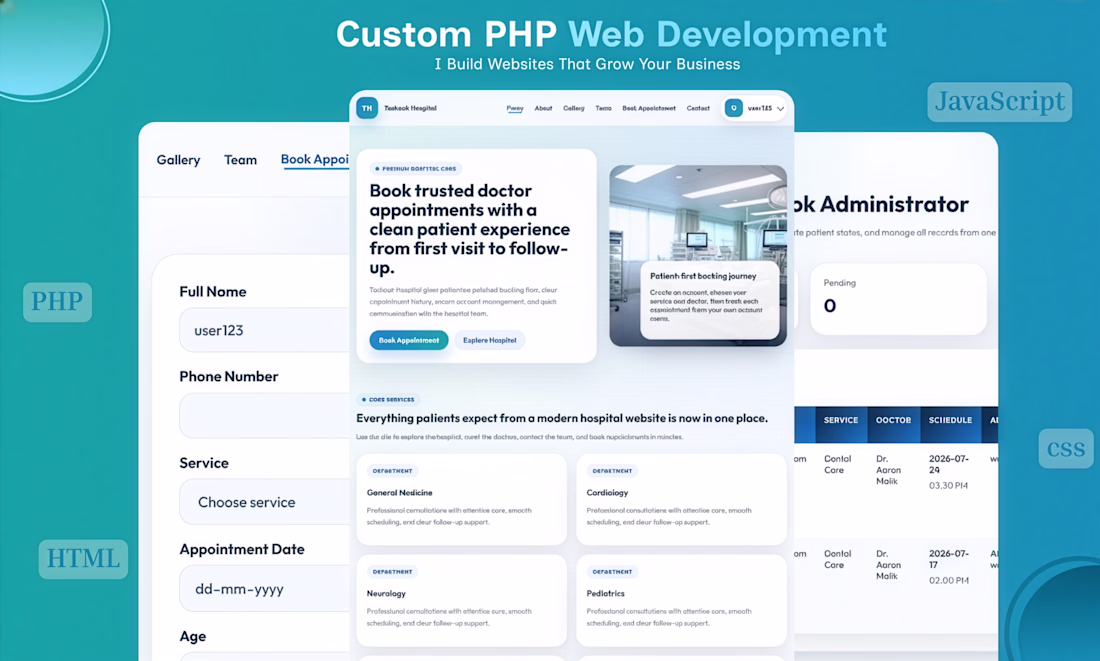
Task: Open the Neurology department card
Action: 462,601
